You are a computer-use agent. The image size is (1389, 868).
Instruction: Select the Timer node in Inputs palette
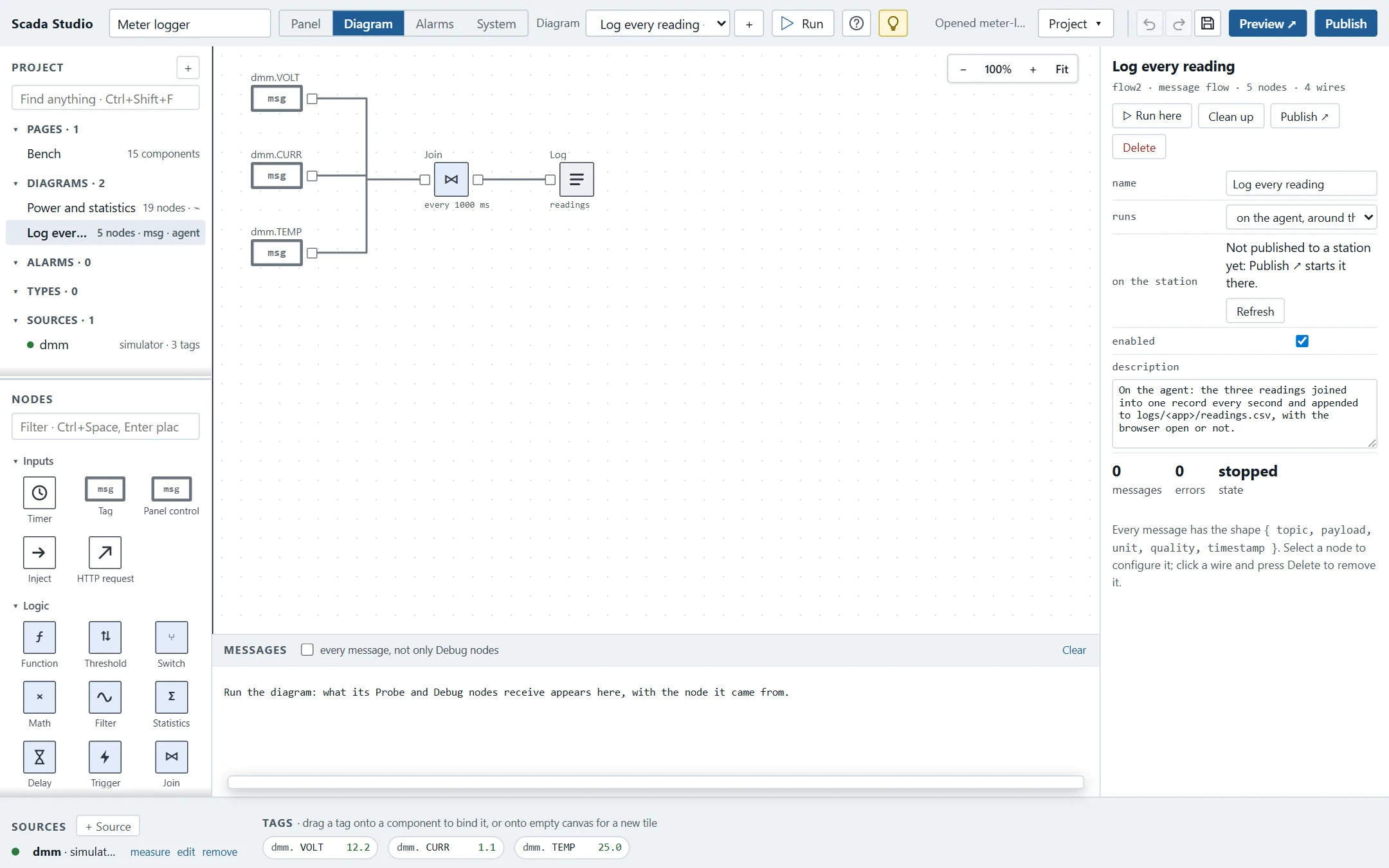click(39, 493)
